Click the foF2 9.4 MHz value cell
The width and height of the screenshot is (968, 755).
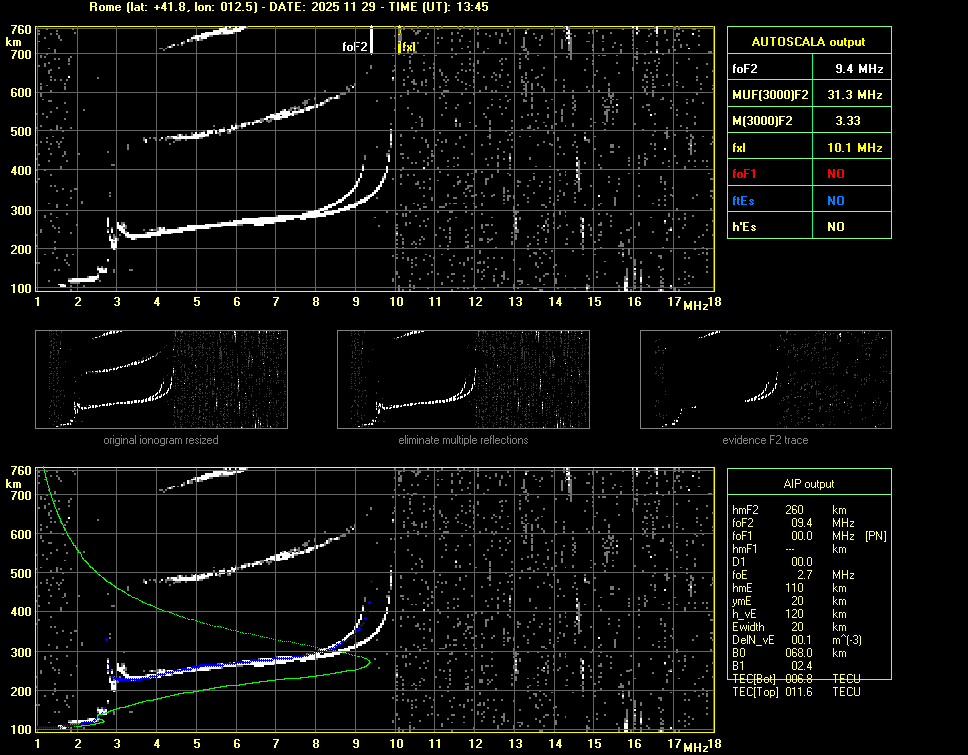point(859,69)
